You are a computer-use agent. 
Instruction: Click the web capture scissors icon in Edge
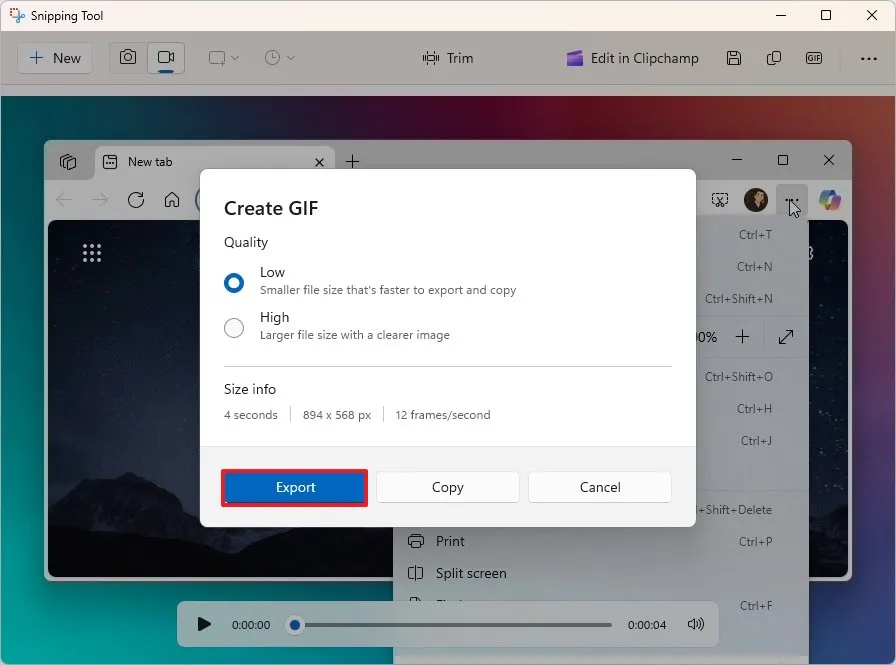pos(720,200)
